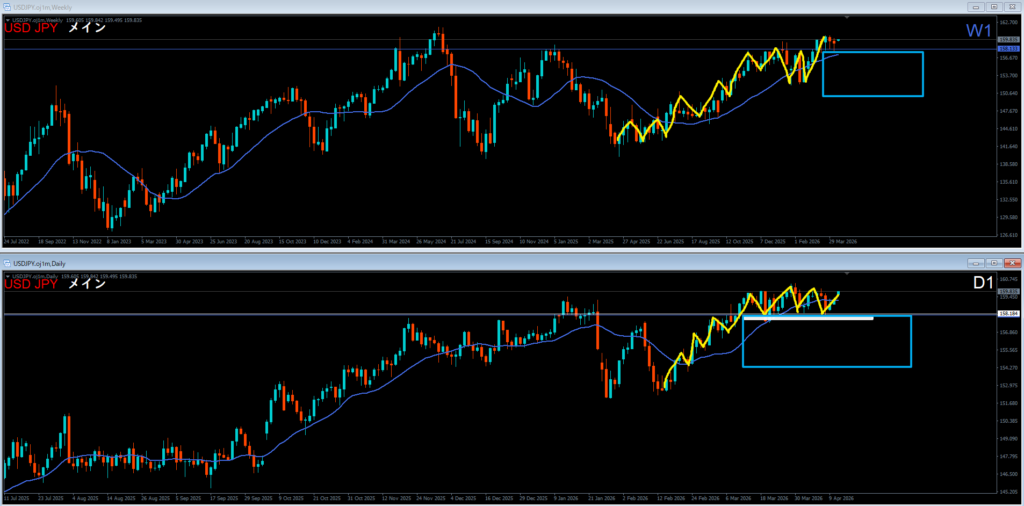
Task: Minimize the Daily chart window
Action: [978, 262]
